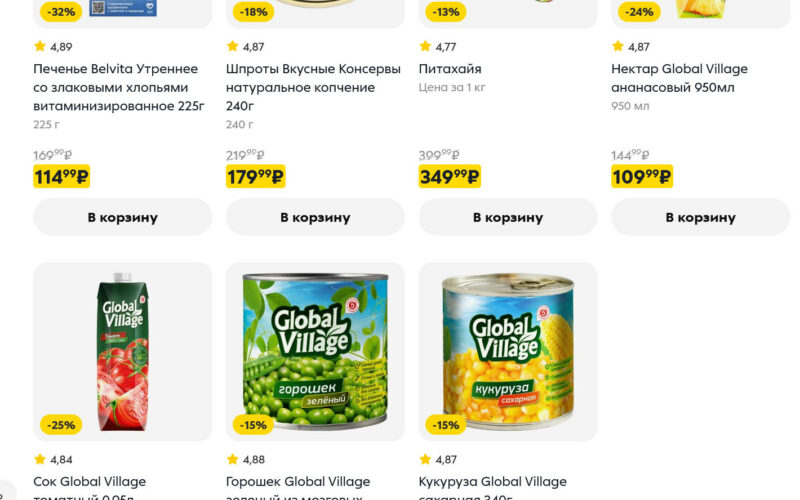This screenshot has width=800, height=500.
Task: Click the -15% discount badge on the corn can
Action: coord(446,425)
